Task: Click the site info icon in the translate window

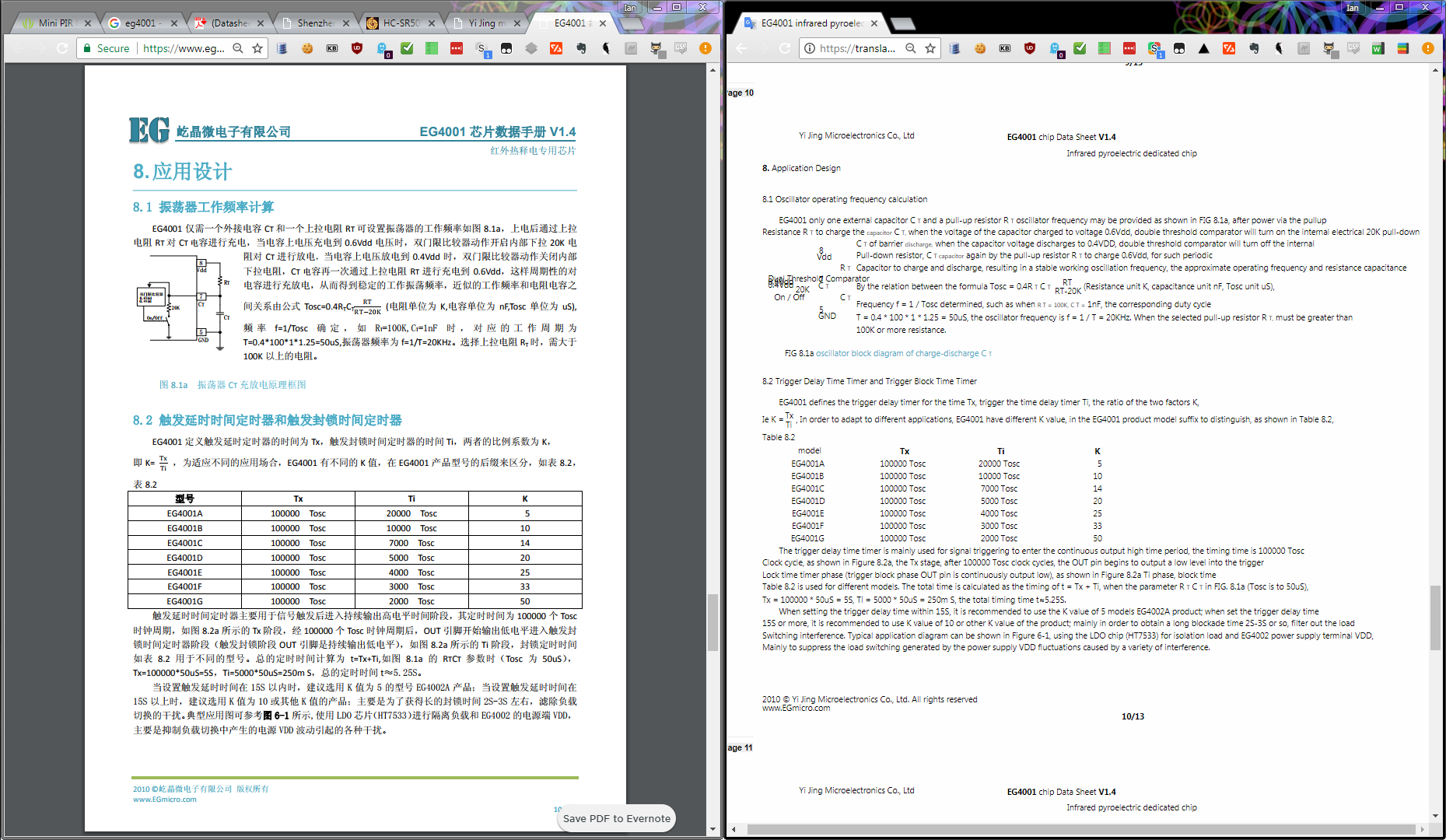Action: tap(810, 48)
